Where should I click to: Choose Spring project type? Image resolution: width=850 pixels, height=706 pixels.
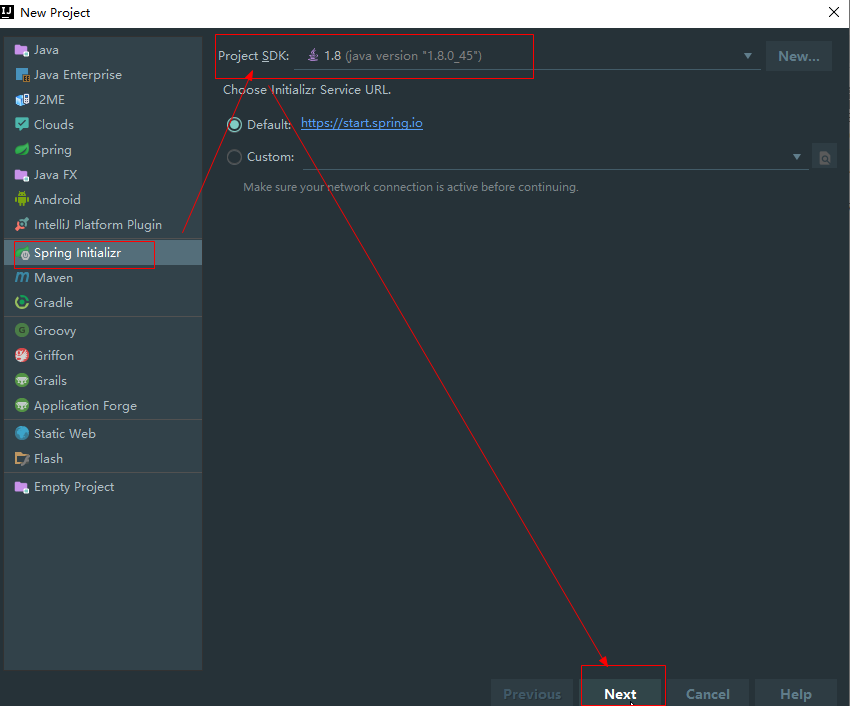tap(103, 150)
